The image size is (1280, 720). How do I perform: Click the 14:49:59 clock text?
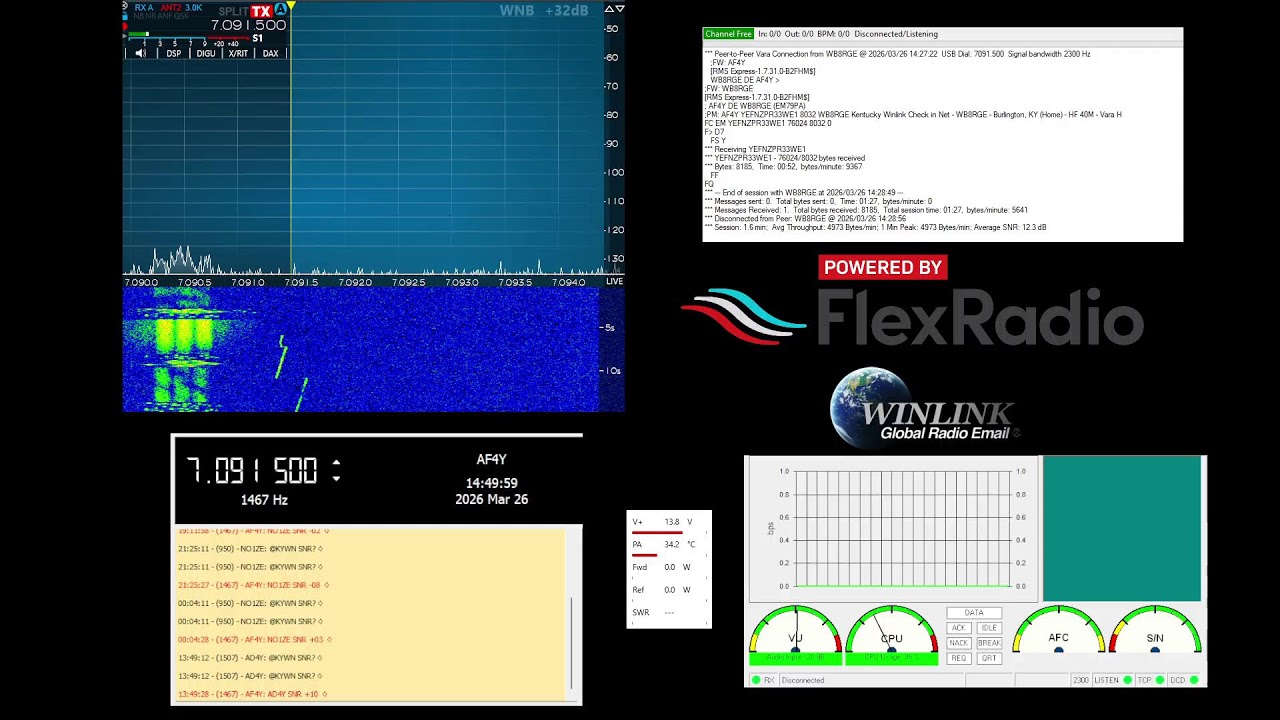[491, 484]
